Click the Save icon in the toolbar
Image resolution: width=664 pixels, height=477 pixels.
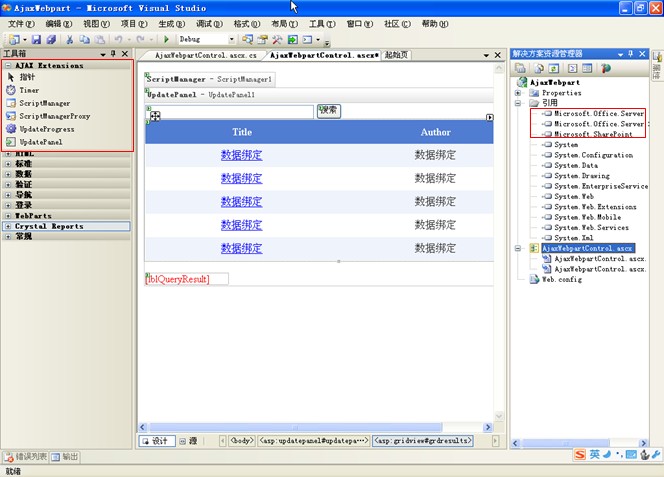coord(36,39)
